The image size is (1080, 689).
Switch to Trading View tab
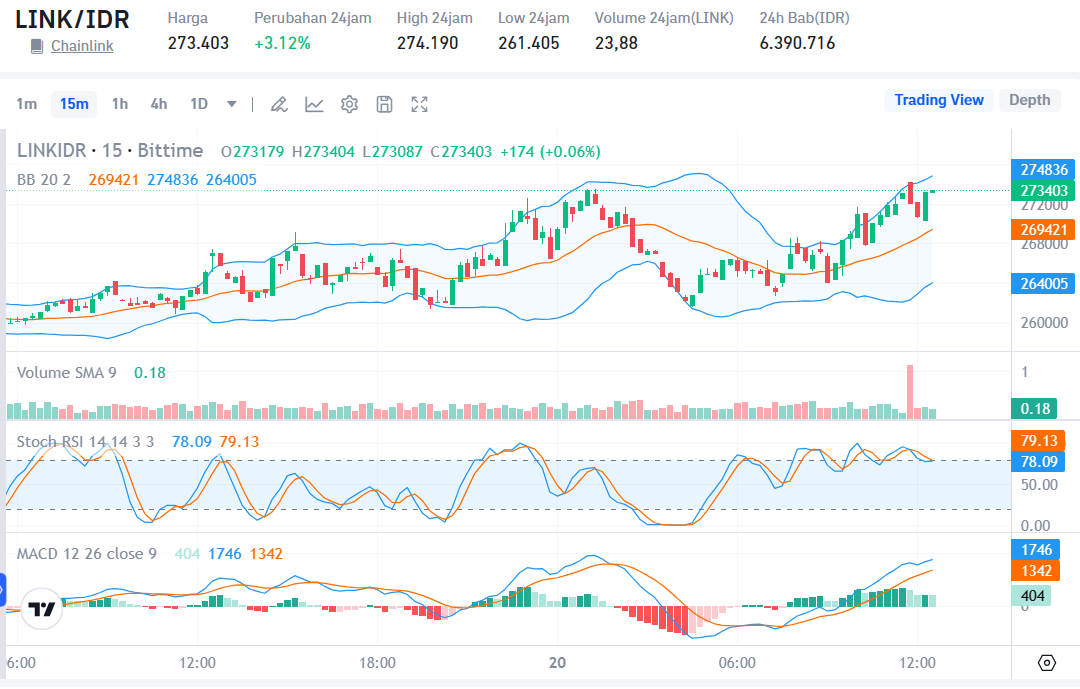(x=939, y=100)
